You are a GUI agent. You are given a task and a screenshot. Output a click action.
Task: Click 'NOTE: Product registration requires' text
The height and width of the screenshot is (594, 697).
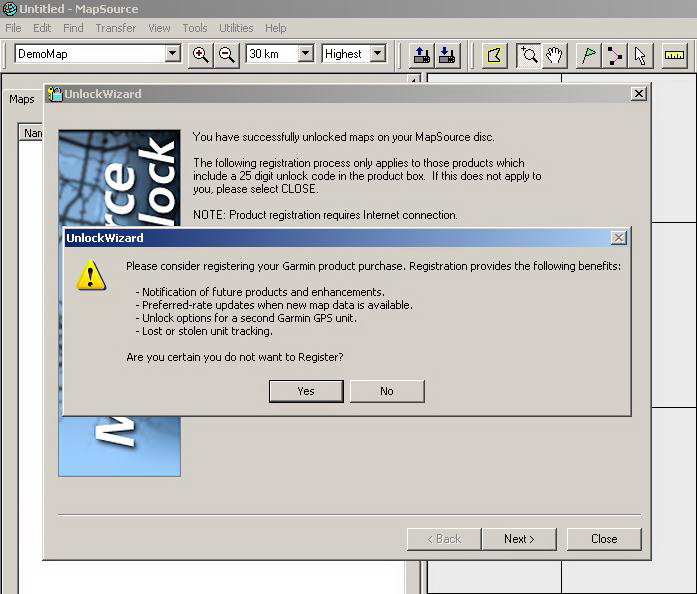tap(325, 215)
